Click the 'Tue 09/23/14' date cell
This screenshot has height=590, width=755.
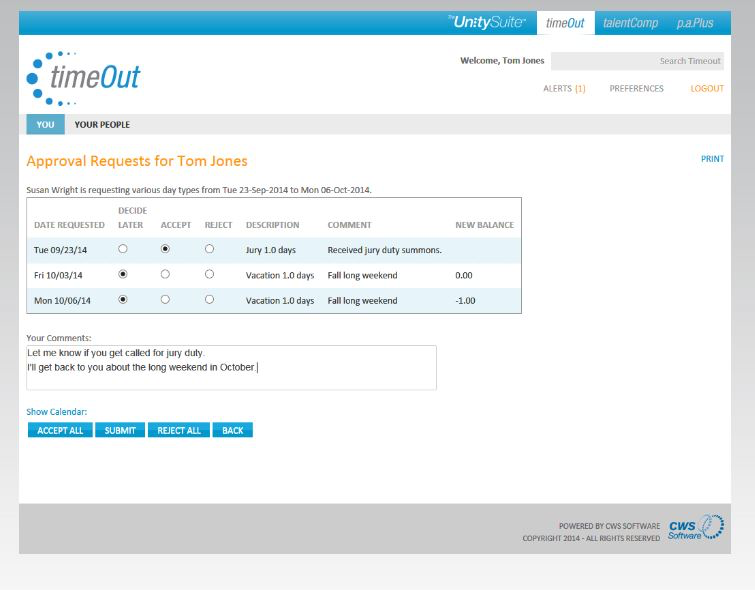pos(60,250)
